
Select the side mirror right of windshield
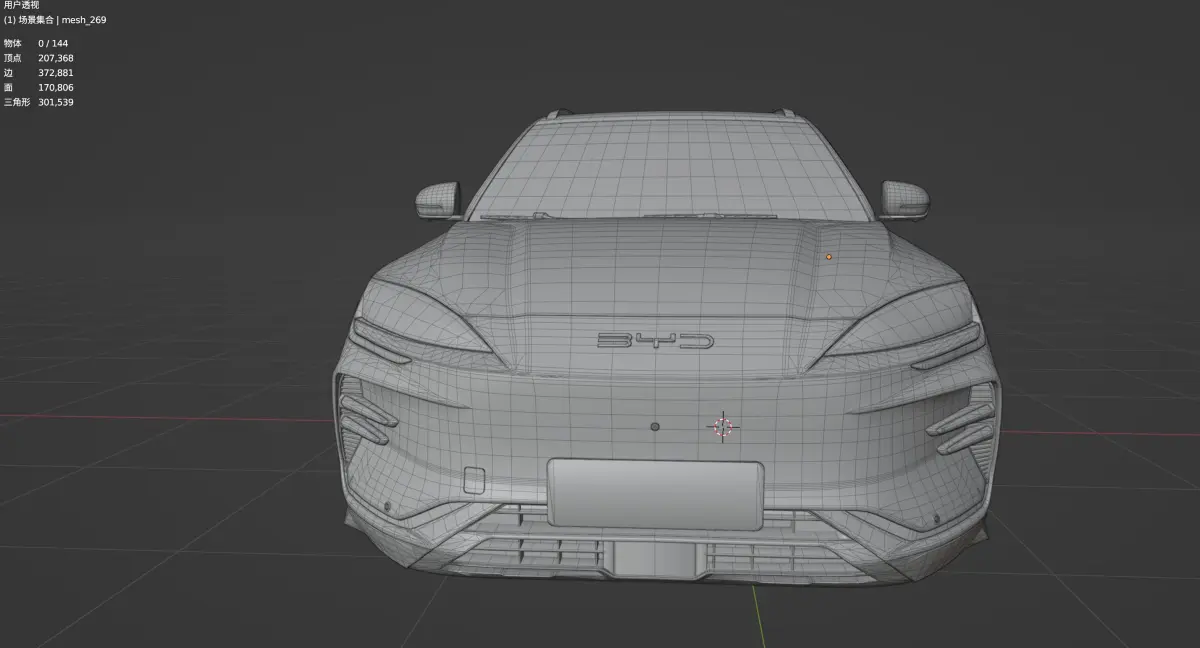point(904,200)
